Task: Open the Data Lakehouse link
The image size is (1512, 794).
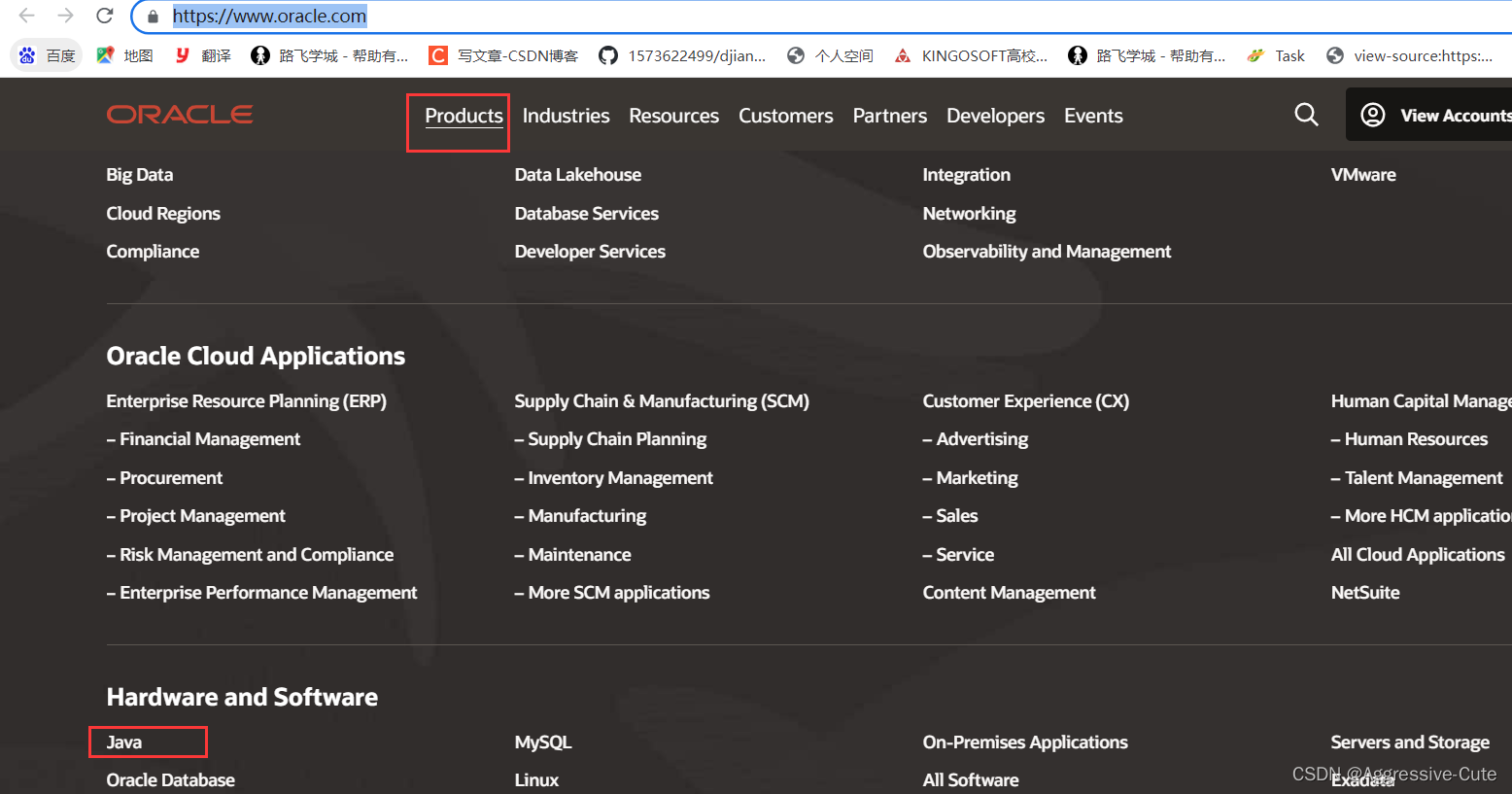Action: pos(577,175)
